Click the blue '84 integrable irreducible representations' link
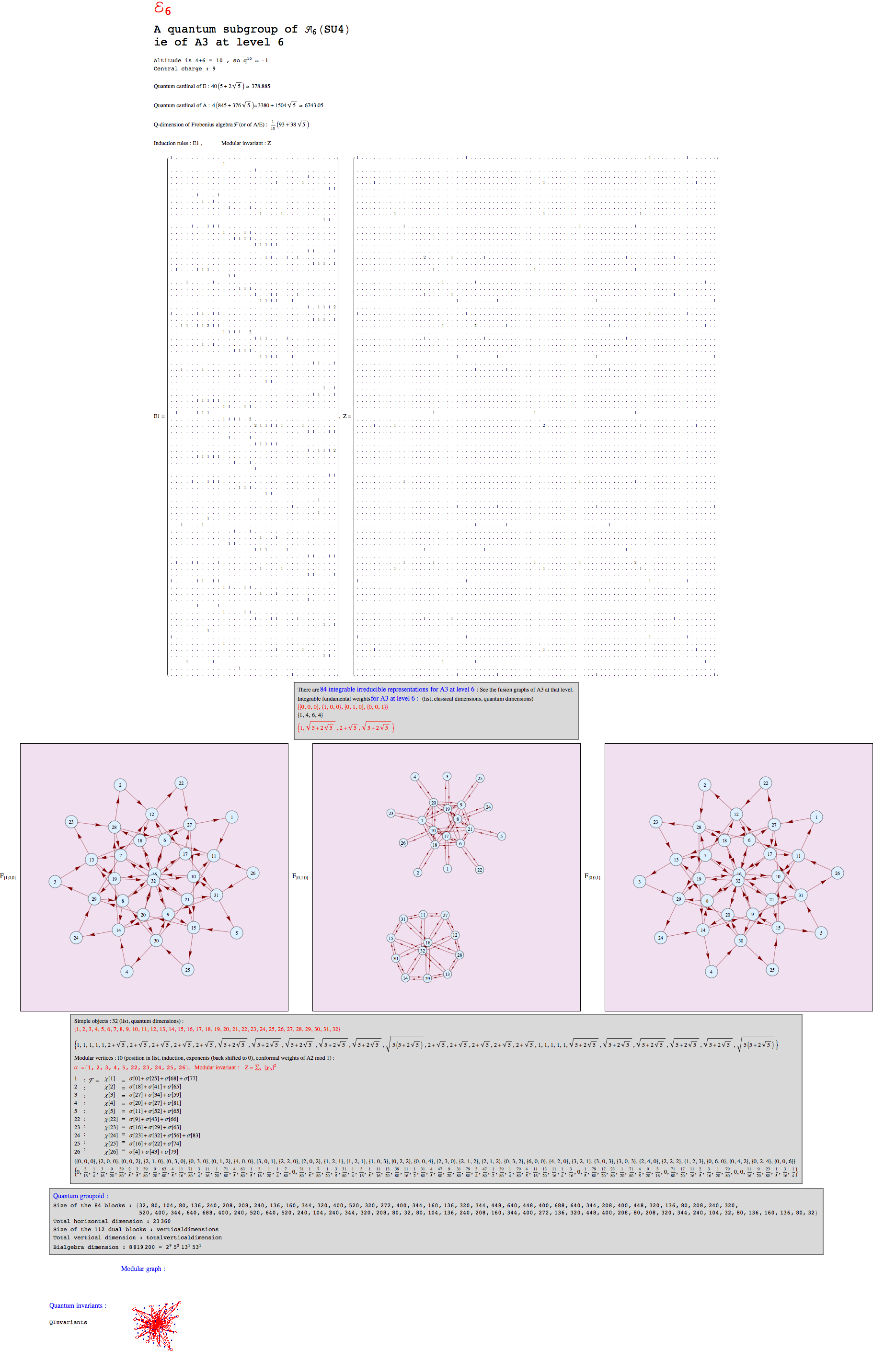 pyautogui.click(x=375, y=690)
